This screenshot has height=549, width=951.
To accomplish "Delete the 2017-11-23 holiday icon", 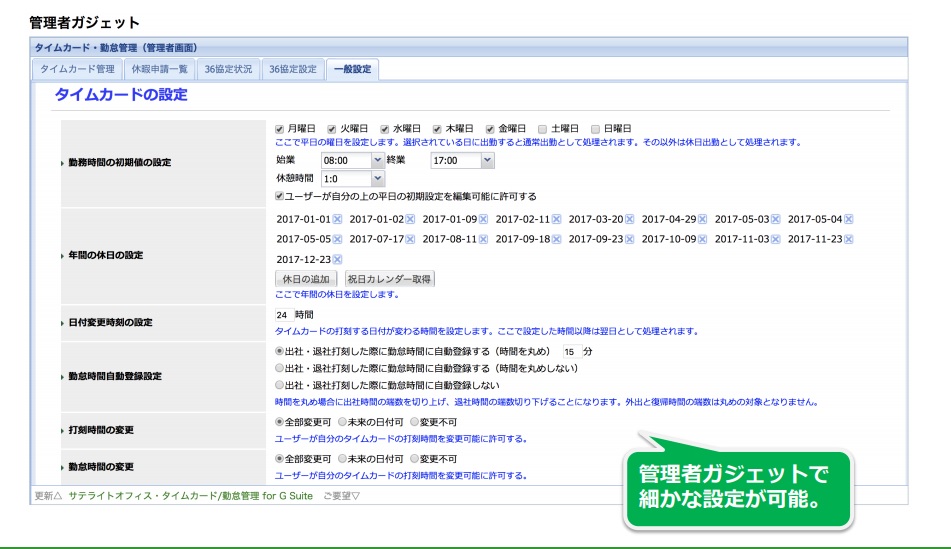I will click(x=849, y=239).
